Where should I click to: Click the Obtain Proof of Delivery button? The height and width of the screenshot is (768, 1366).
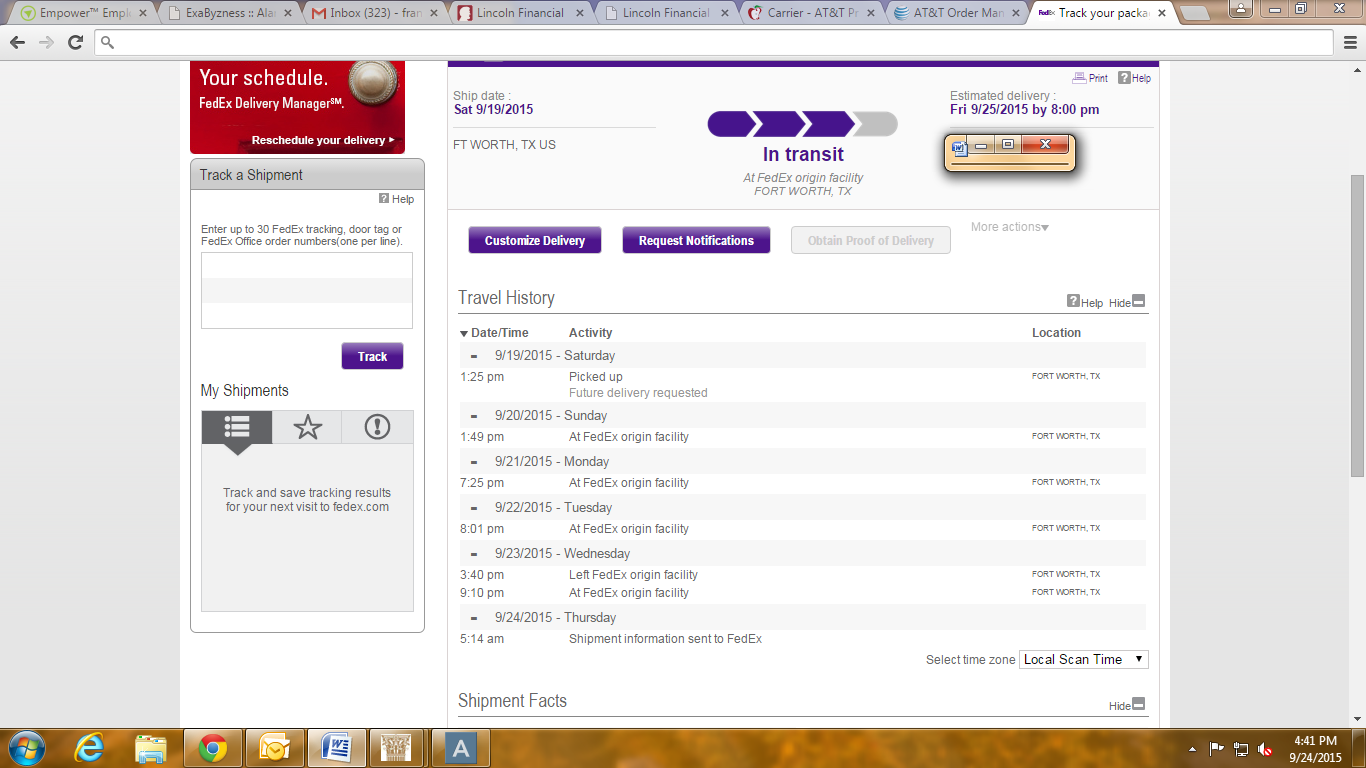point(871,240)
